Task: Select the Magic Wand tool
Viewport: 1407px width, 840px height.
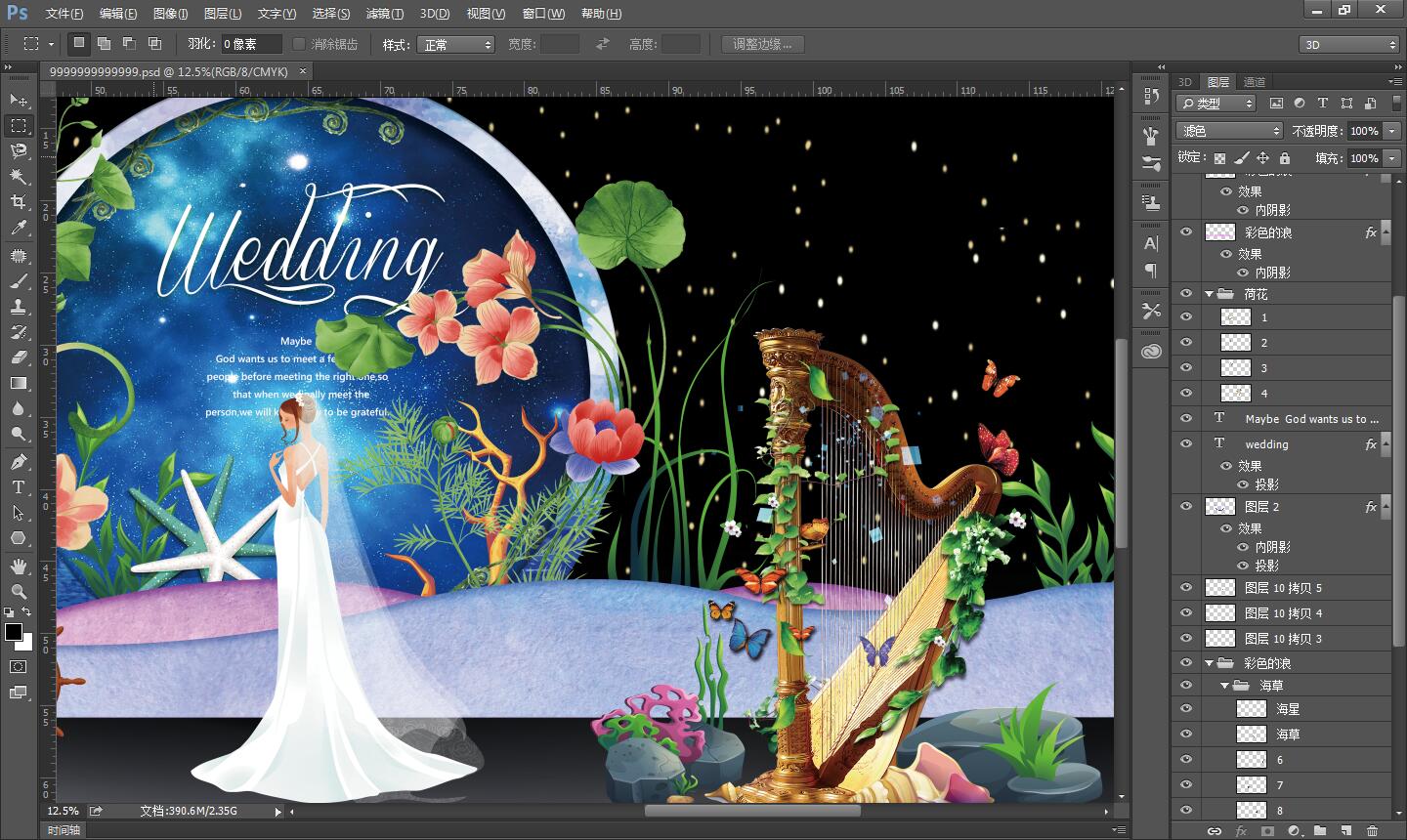Action: 19,176
